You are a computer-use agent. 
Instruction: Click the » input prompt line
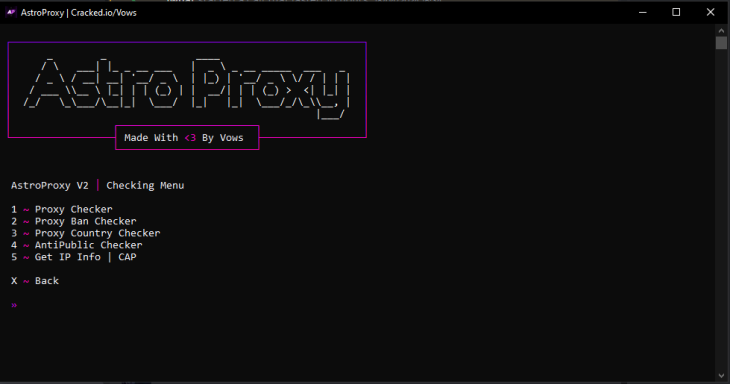(x=14, y=305)
